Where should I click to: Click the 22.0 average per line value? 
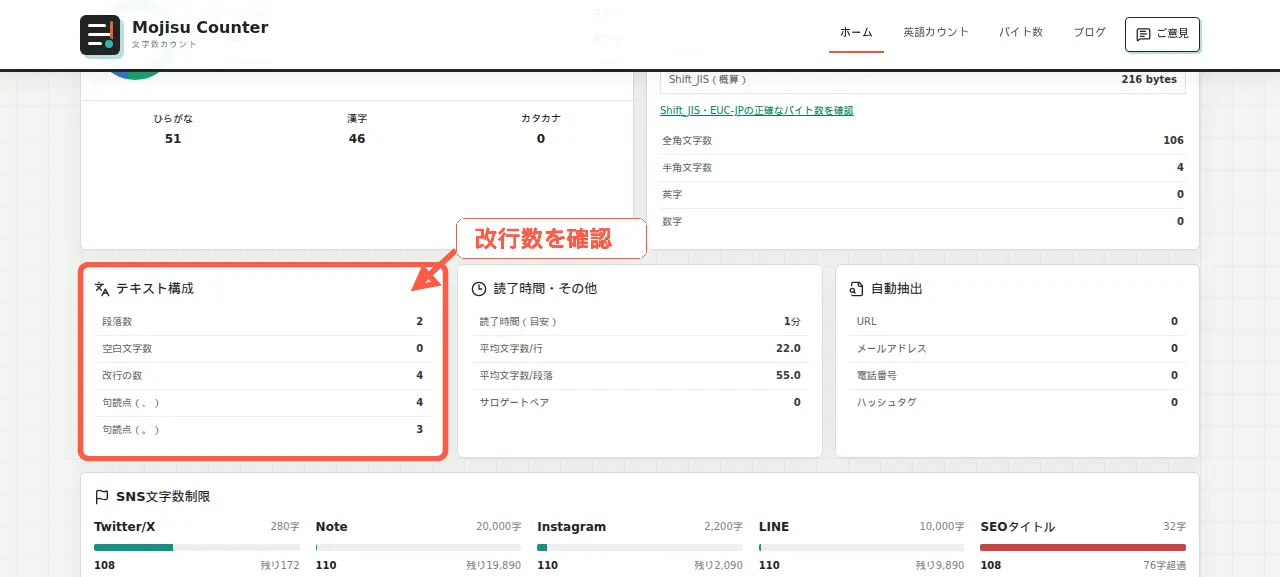click(x=789, y=348)
